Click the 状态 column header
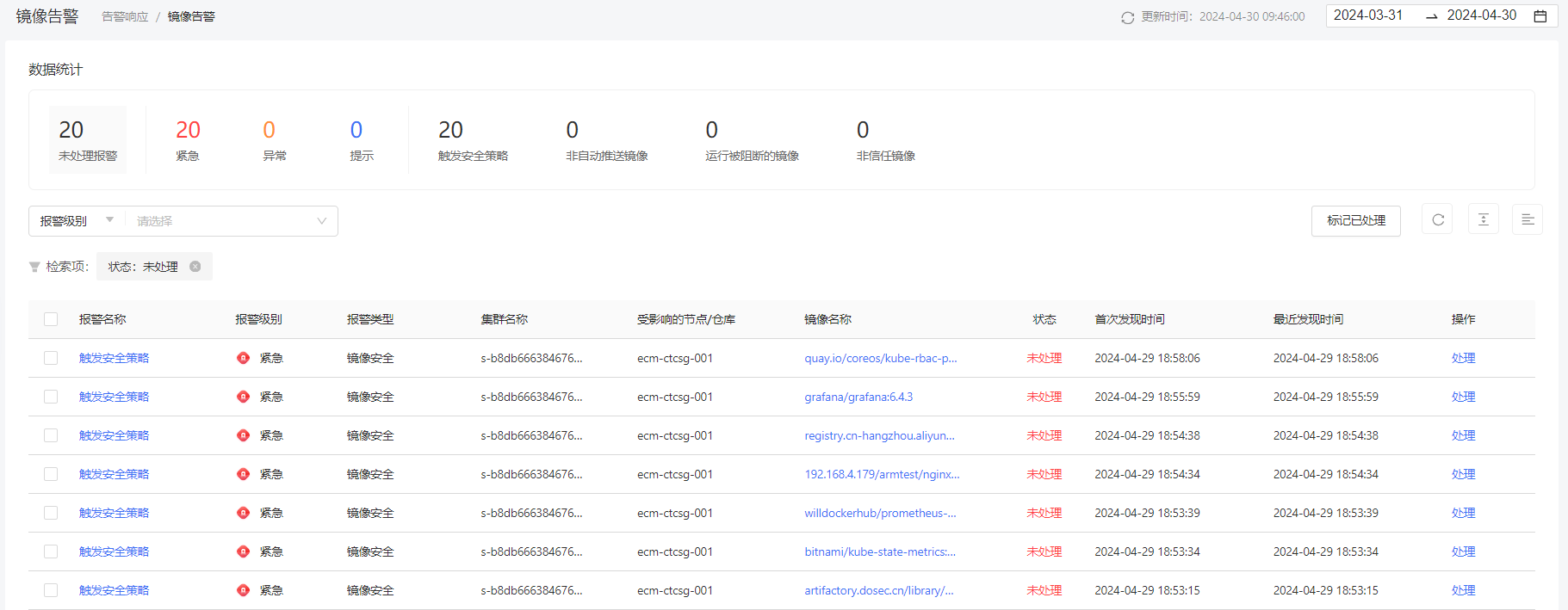The image size is (1568, 610). pos(1044,319)
